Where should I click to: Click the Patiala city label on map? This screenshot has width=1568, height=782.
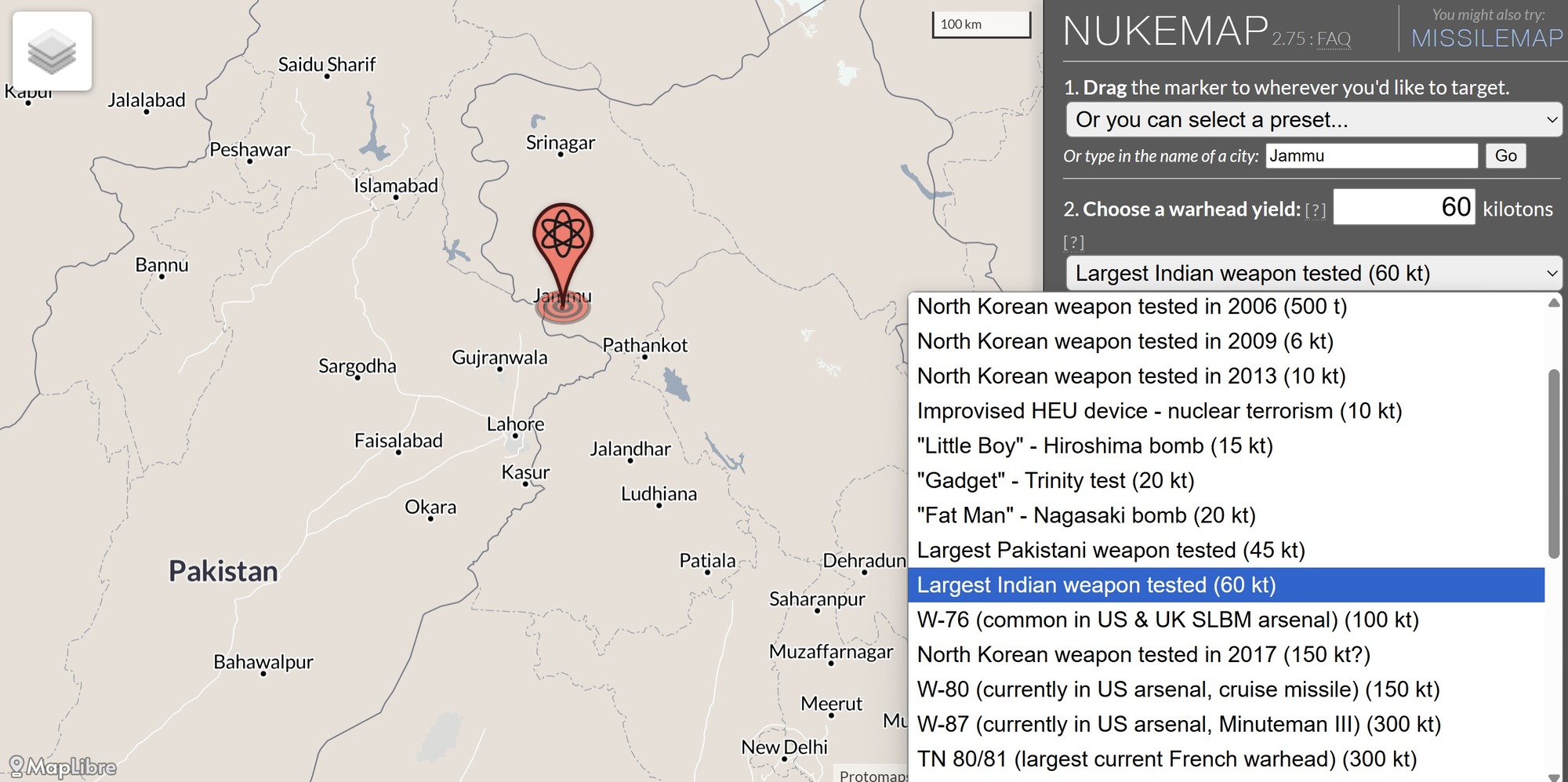pos(707,560)
